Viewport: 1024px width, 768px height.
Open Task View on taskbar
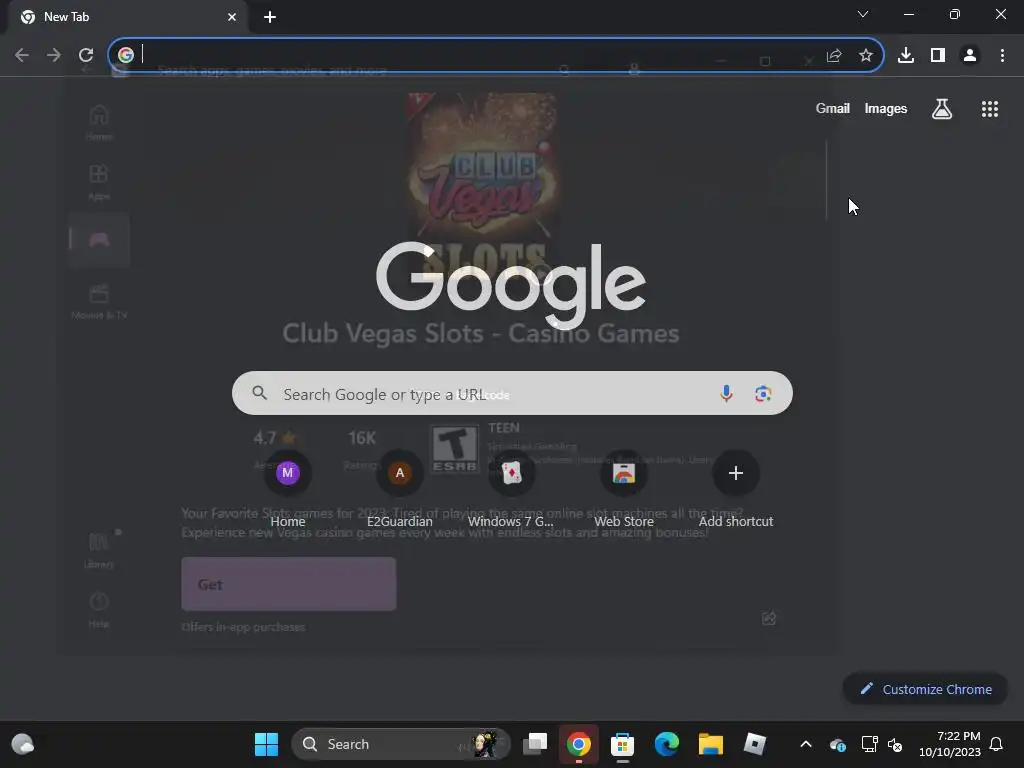[x=535, y=744]
